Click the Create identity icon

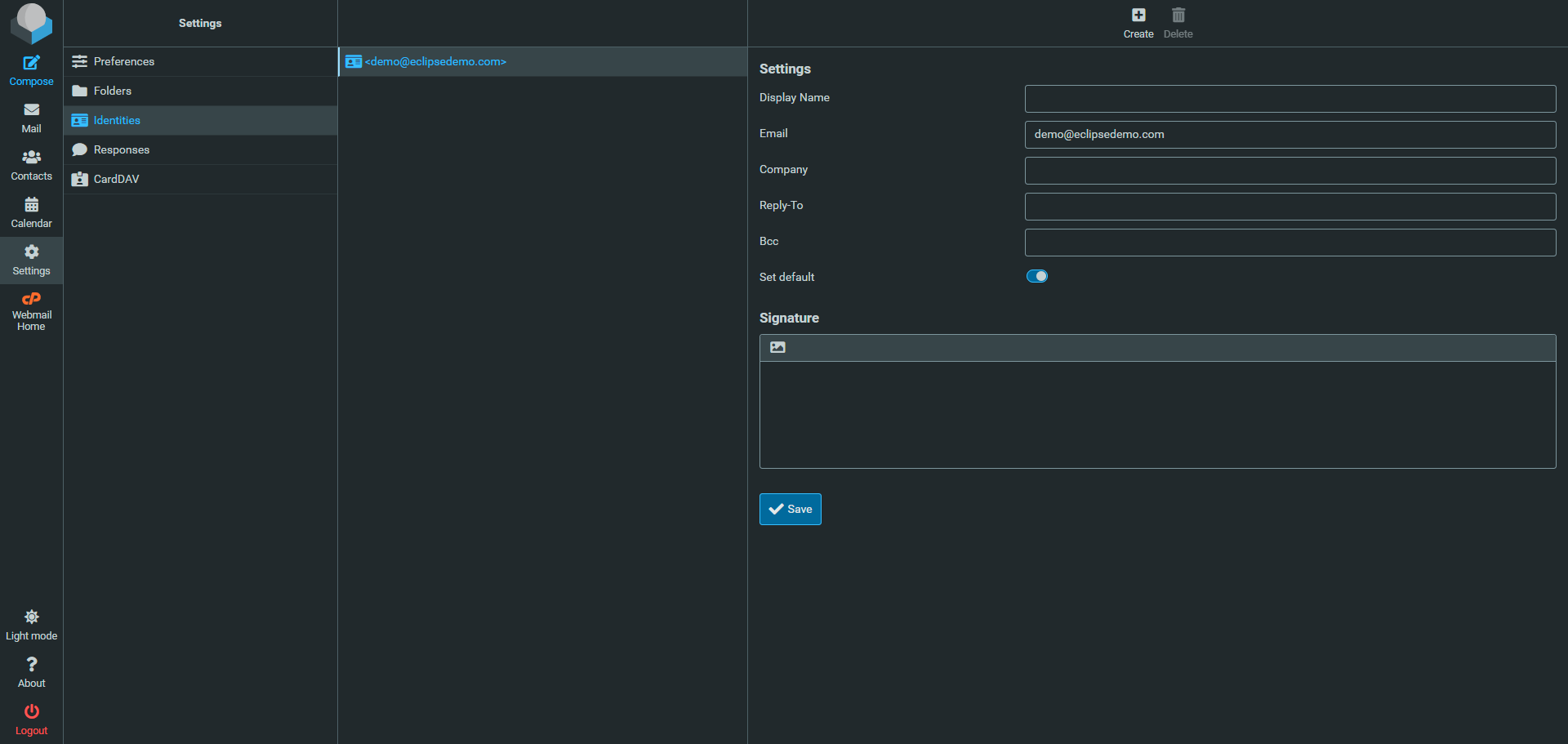[1138, 16]
